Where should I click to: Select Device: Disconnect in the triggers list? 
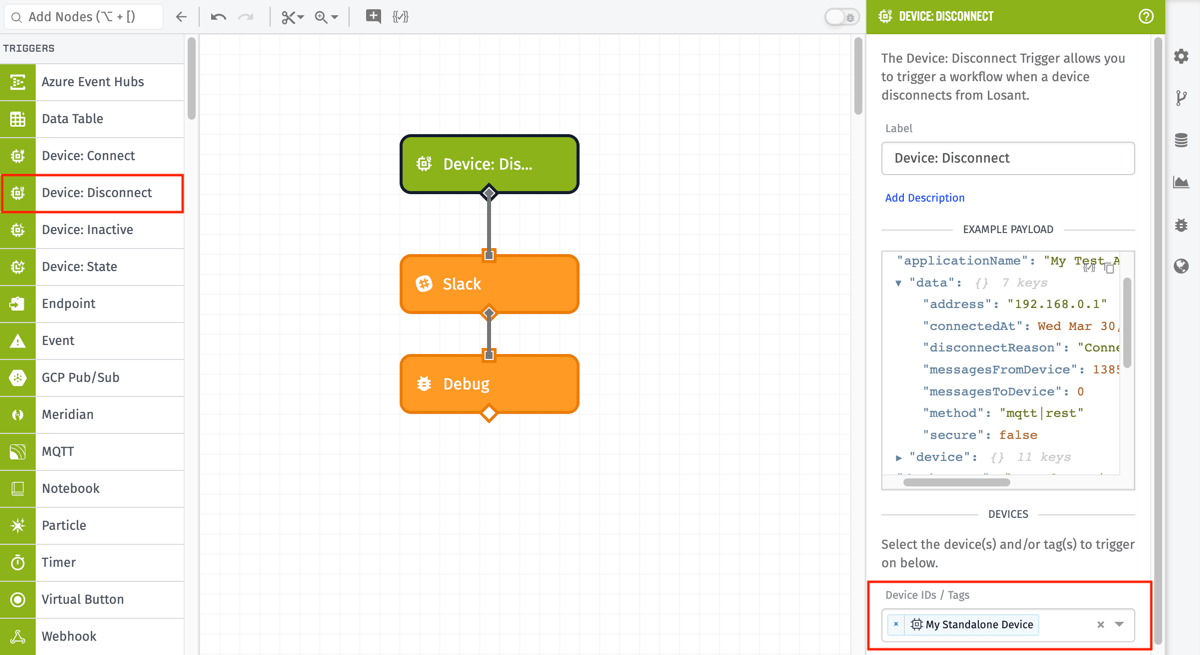point(92,193)
